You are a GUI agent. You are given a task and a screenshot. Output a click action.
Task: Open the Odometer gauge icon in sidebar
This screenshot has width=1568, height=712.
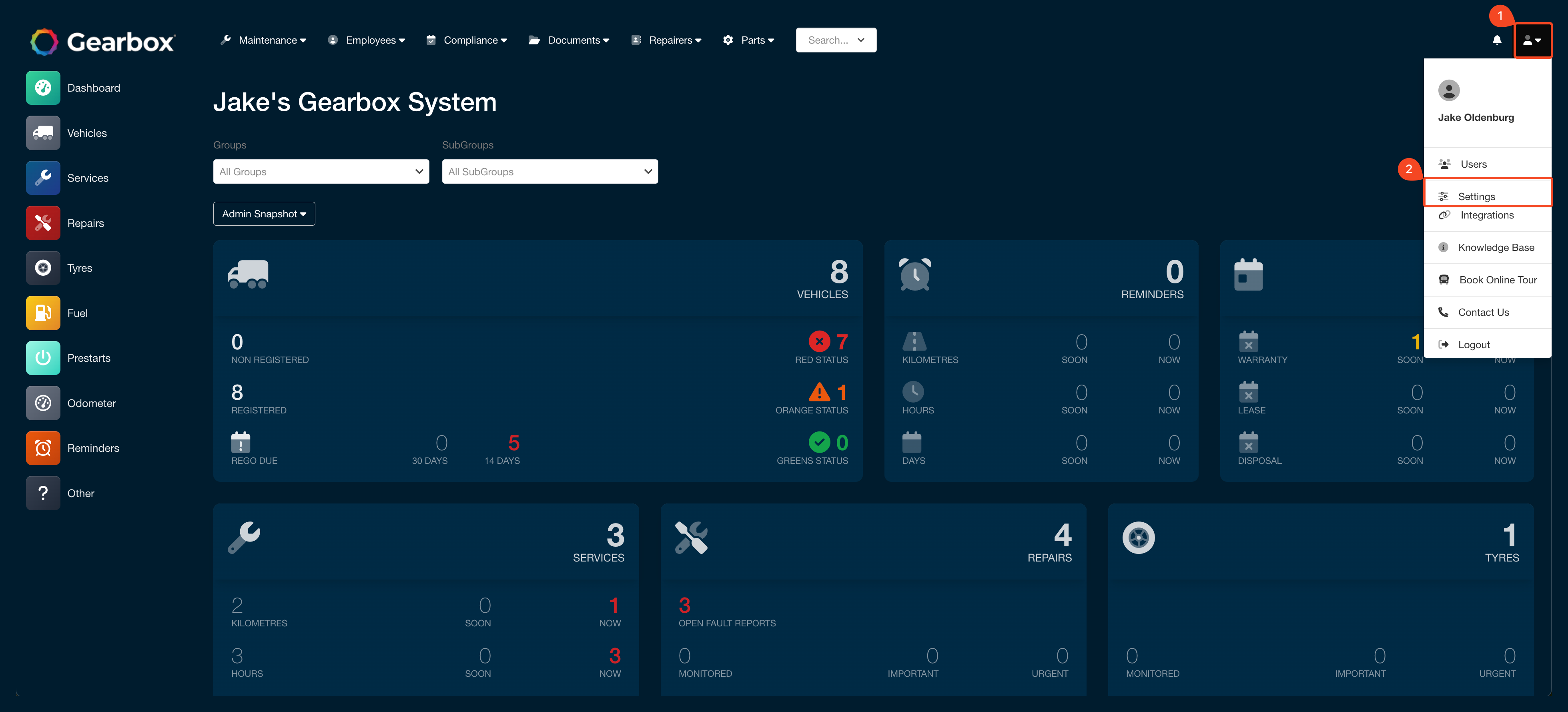(x=42, y=403)
